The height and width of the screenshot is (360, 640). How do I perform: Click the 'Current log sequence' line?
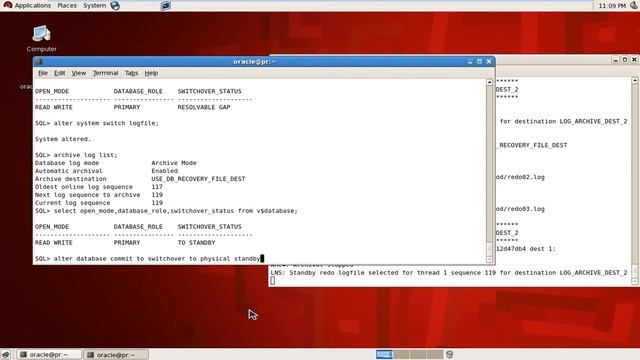[x=99, y=202]
